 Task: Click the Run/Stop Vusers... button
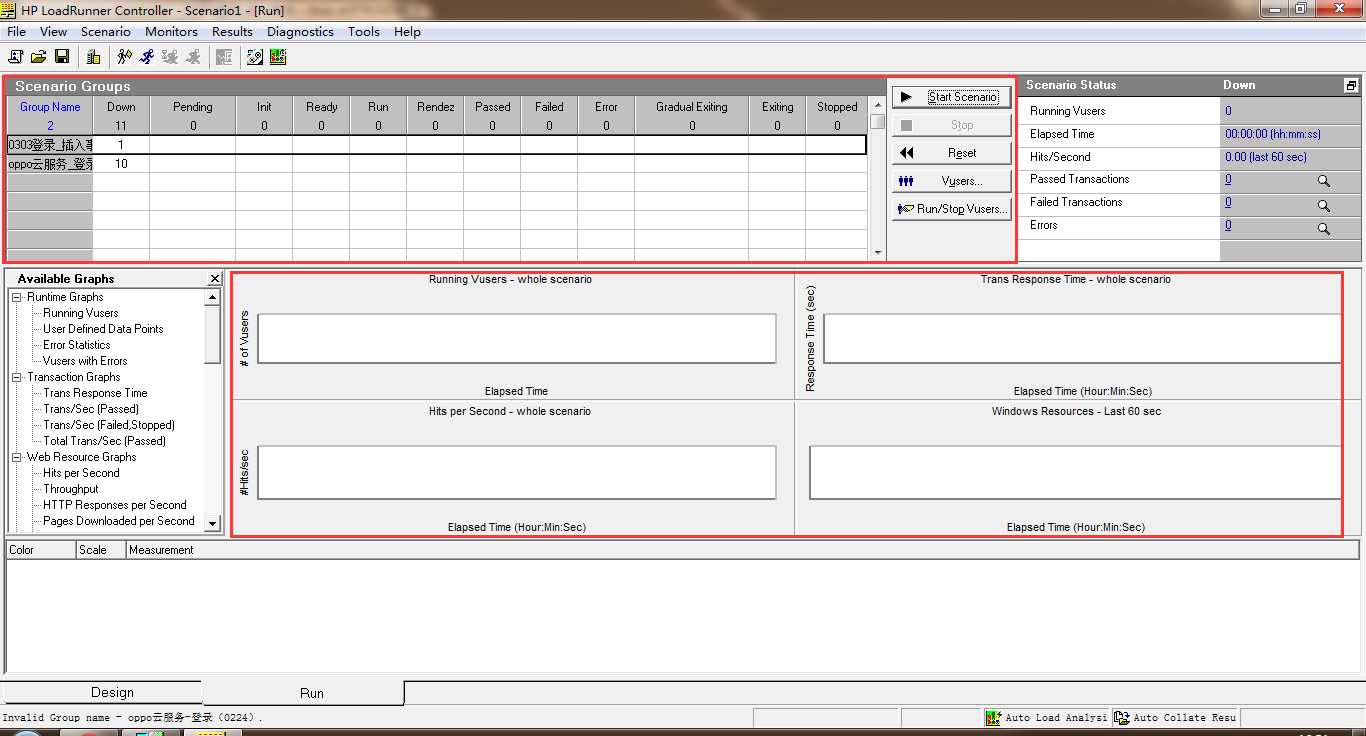(x=951, y=209)
